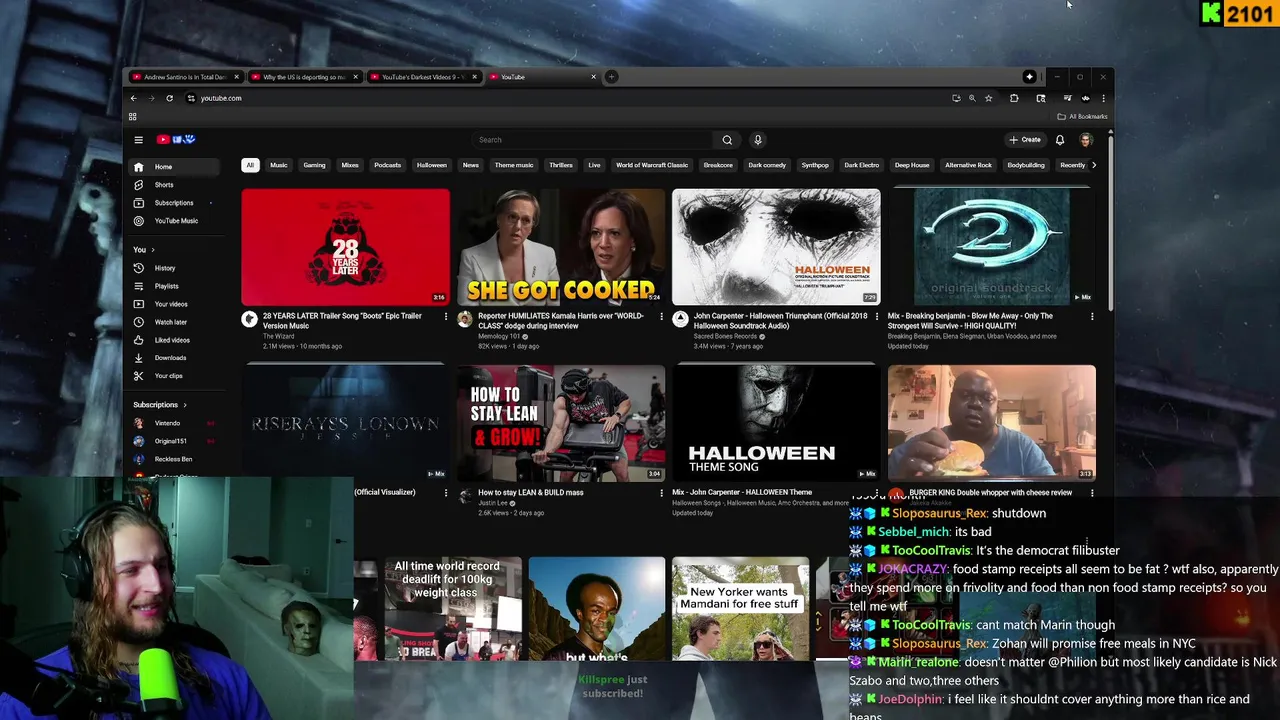Viewport: 1280px width, 720px height.
Task: Switch to YouTube's Darkest Videos tab
Action: pos(421,77)
